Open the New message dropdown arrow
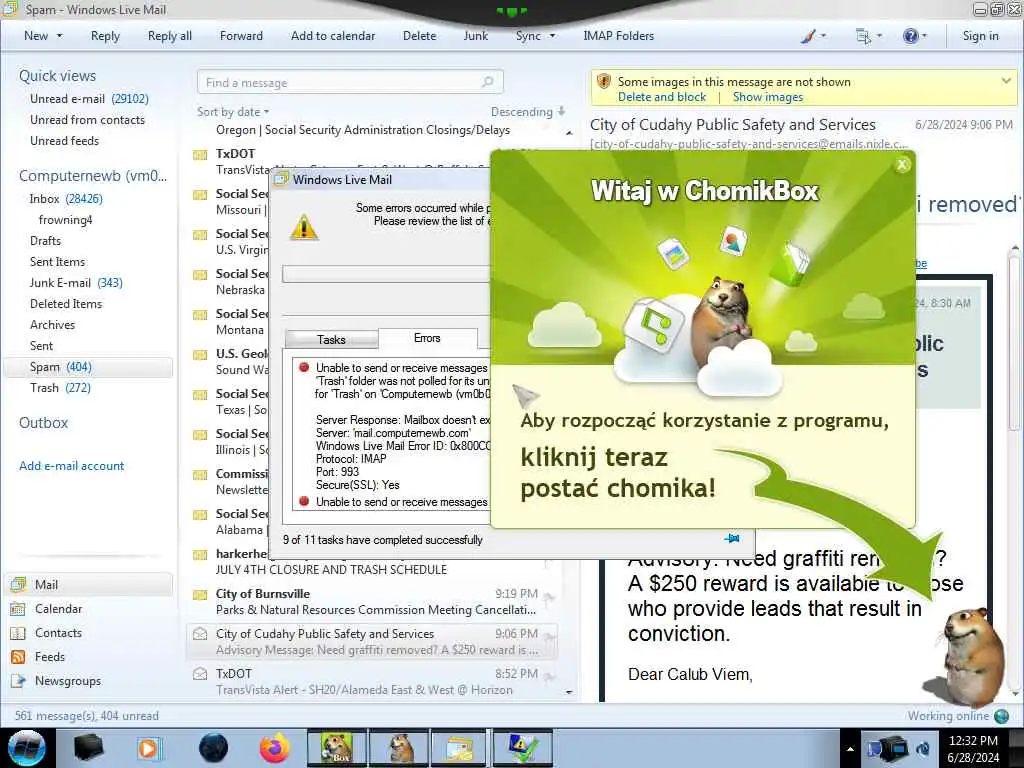Viewport: 1024px width, 768px height. 59,36
